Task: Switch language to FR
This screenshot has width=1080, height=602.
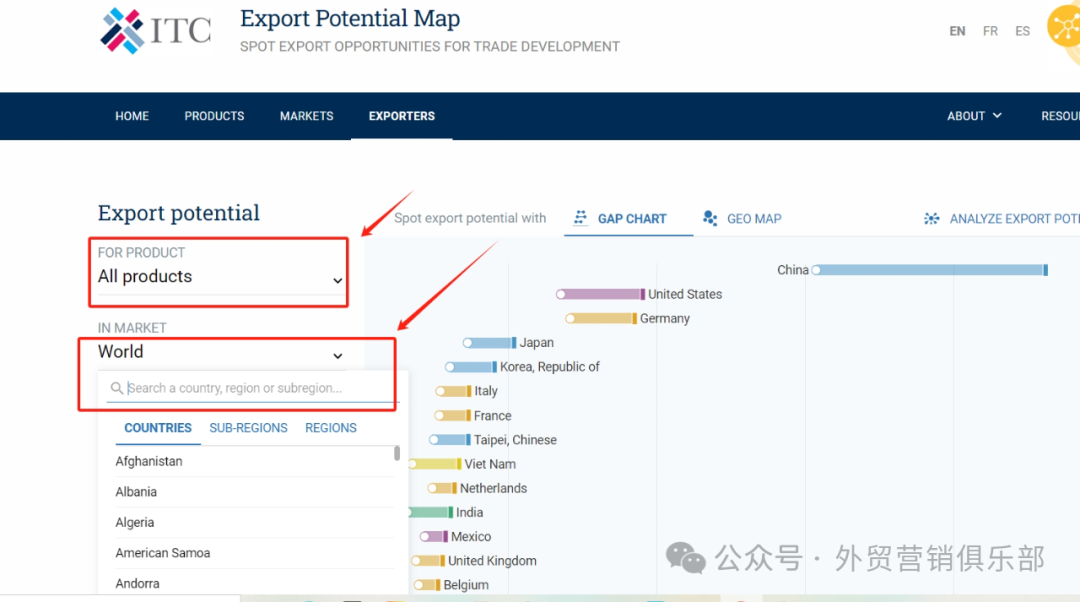Action: click(x=990, y=31)
